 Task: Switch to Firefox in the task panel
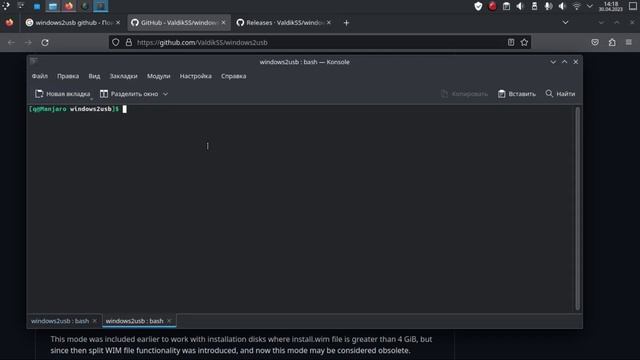[69, 6]
